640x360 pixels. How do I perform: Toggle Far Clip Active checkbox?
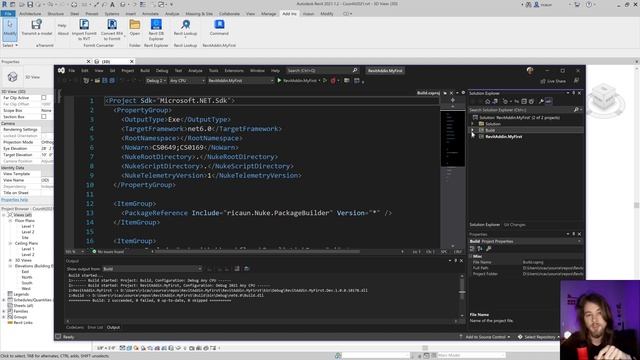coord(44,98)
